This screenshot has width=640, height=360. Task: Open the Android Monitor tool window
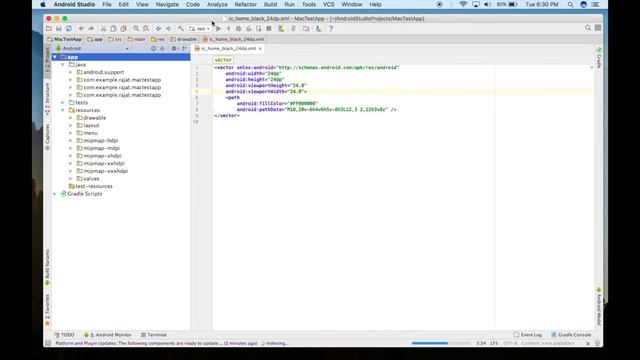click(x=108, y=335)
